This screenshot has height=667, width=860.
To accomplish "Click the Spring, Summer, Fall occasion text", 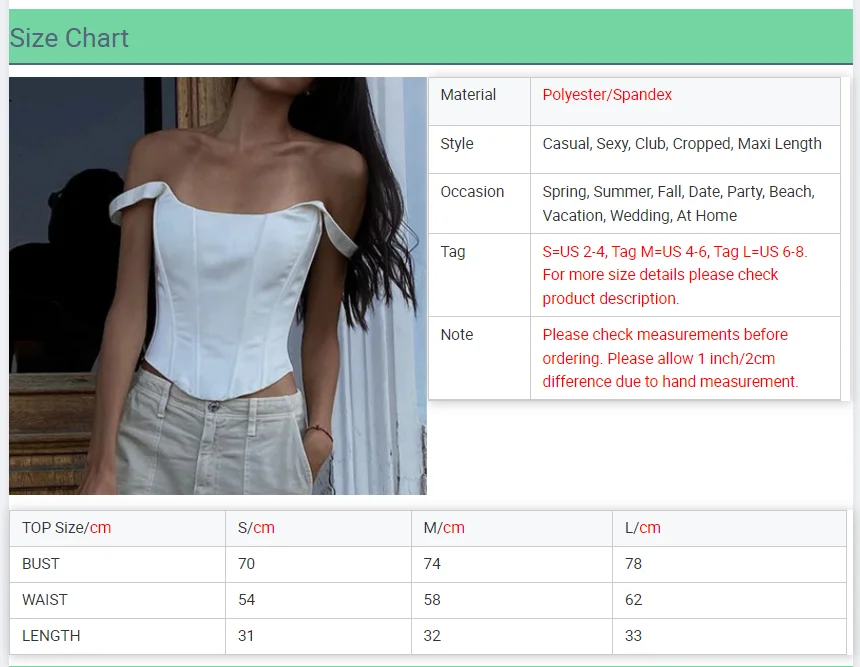I will [x=678, y=203].
